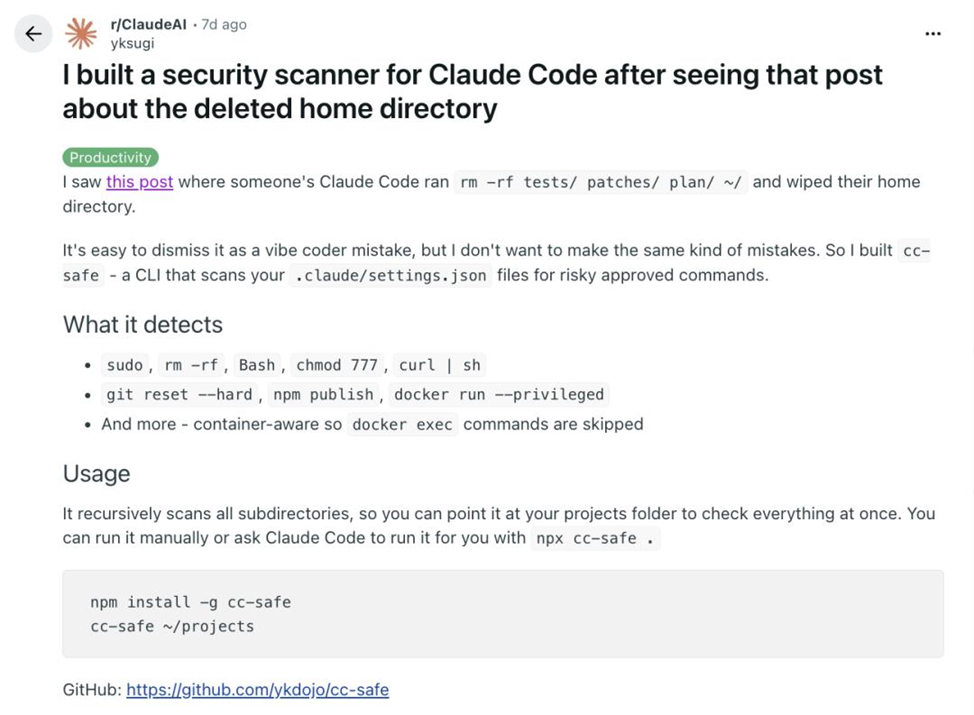Go to the r/ClaudeAI subreddit link
Viewport: 974px width, 715px height.
148,24
